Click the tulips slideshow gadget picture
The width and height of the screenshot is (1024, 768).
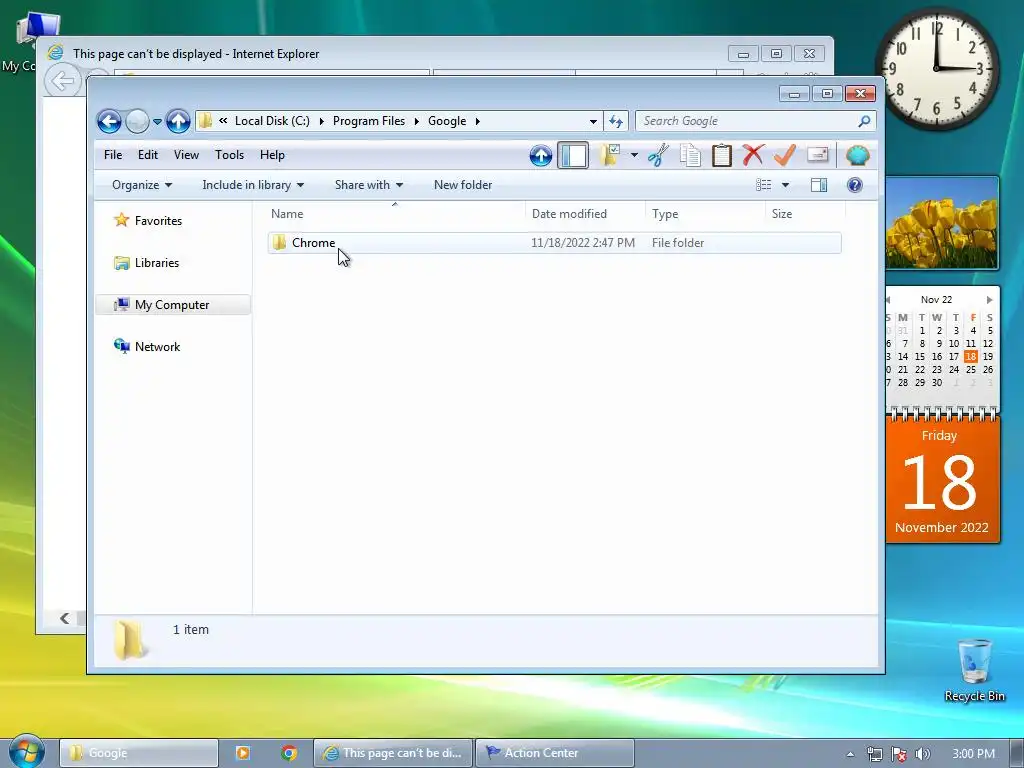[942, 223]
